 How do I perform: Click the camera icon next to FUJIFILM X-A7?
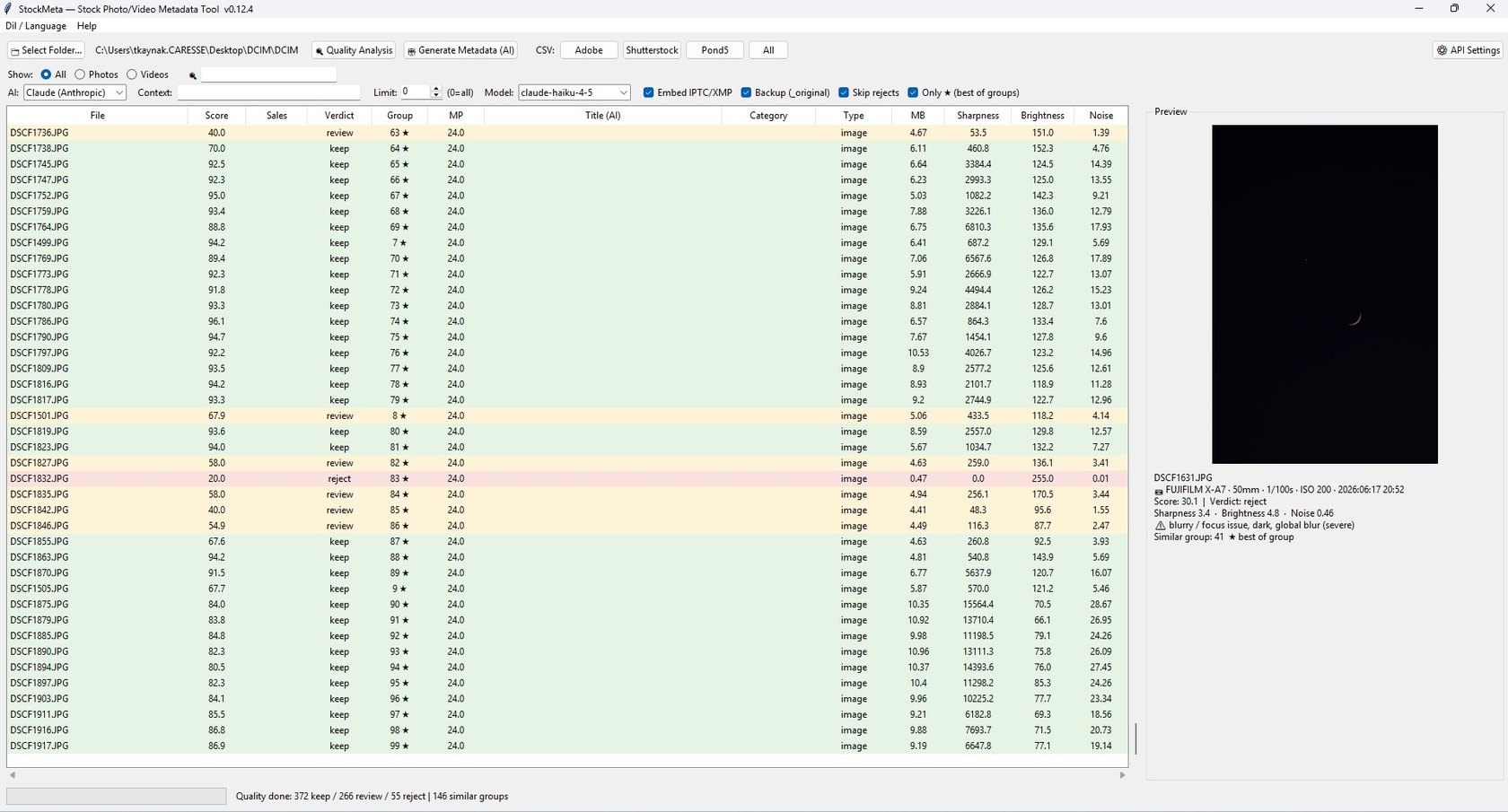point(1159,491)
